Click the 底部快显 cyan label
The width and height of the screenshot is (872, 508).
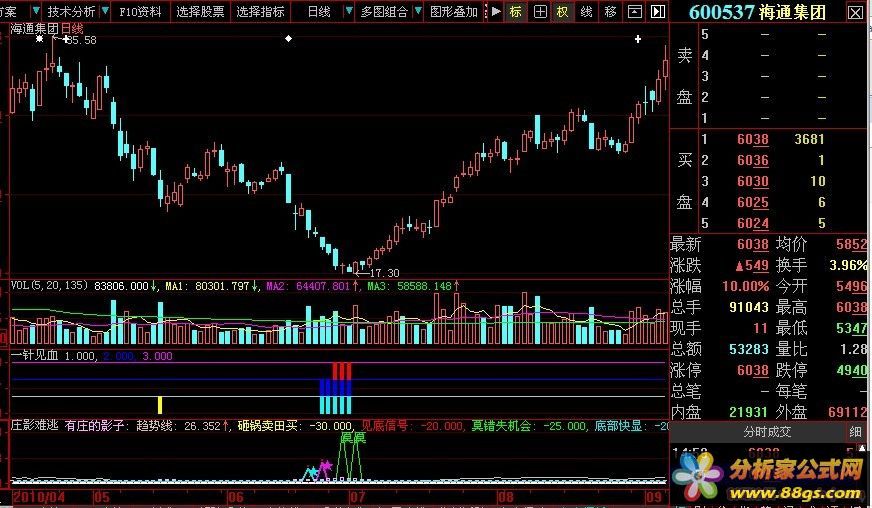click(x=619, y=426)
